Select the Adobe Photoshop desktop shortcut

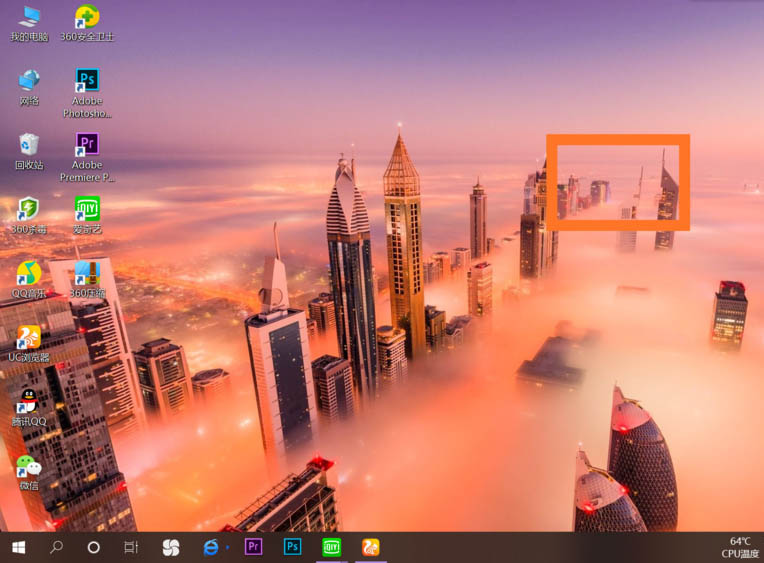[x=87, y=93]
